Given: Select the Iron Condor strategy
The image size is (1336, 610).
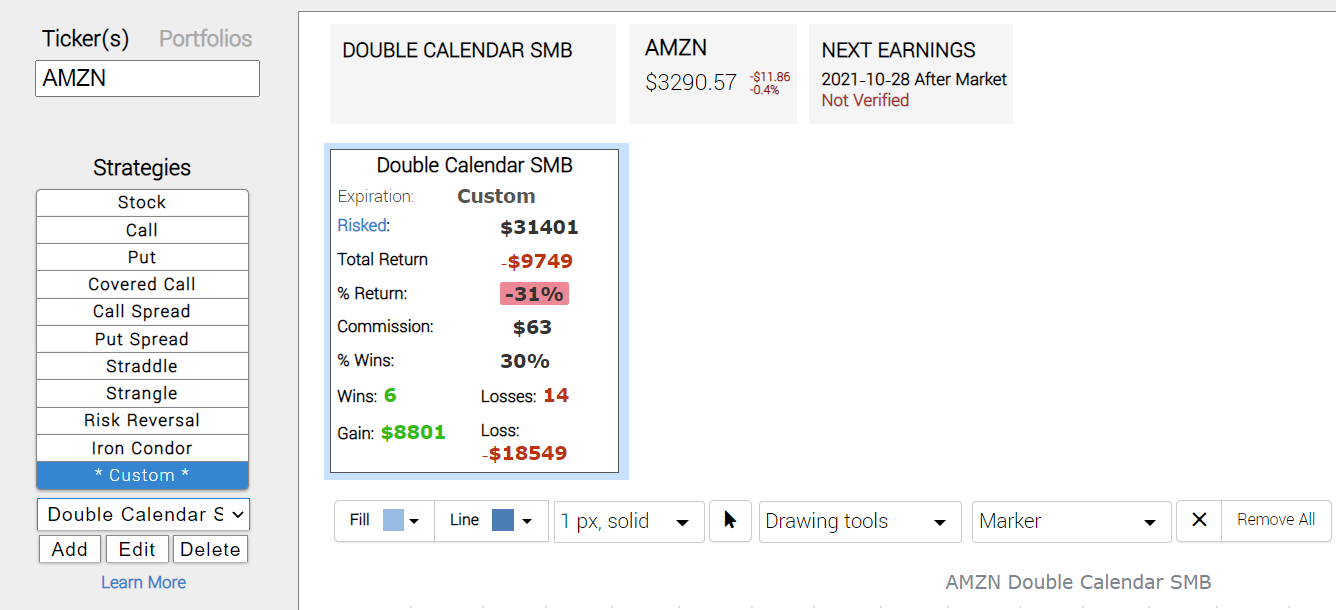Looking at the screenshot, I should pos(142,448).
